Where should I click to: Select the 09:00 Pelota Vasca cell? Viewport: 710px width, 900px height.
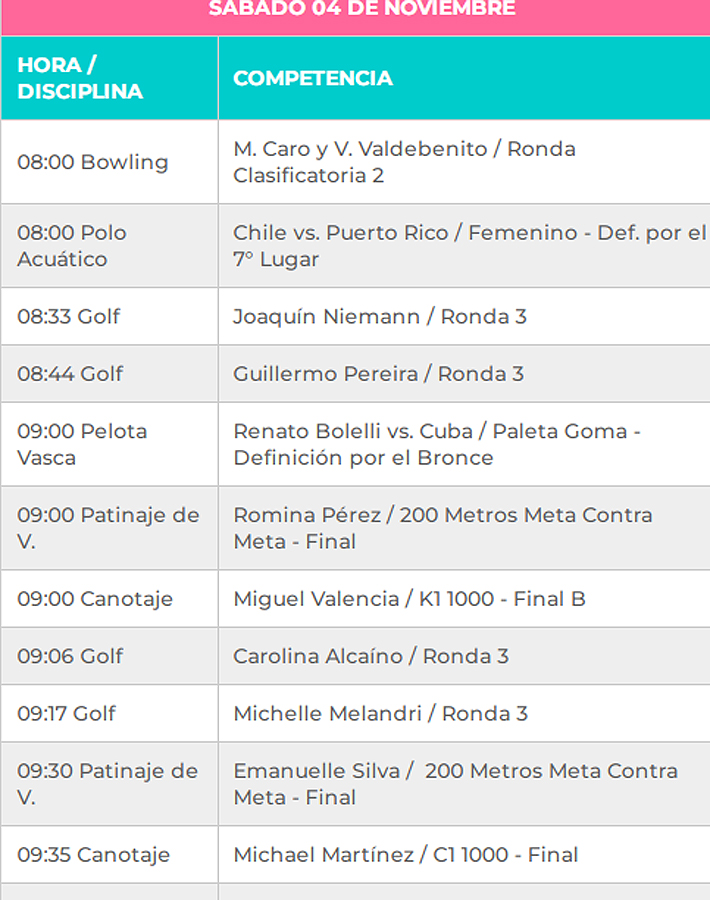(82, 444)
